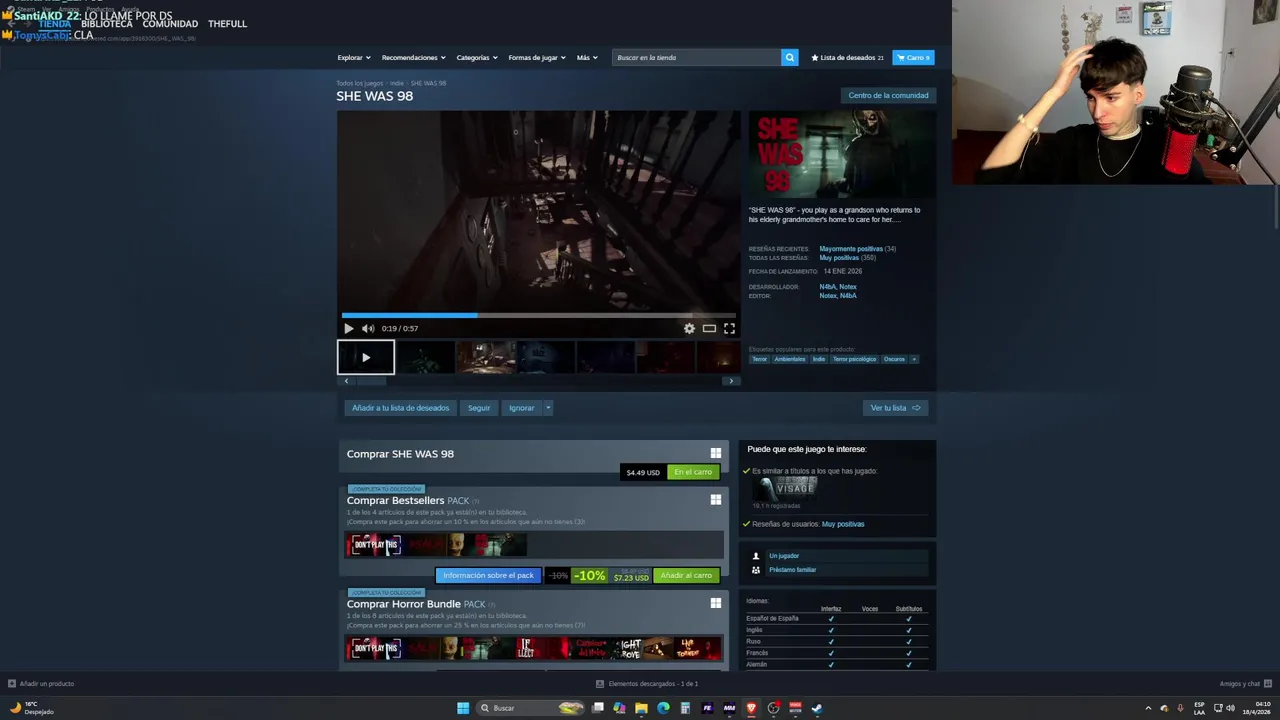Click the plus button to add a tag
The image size is (1280, 720).
click(x=913, y=359)
